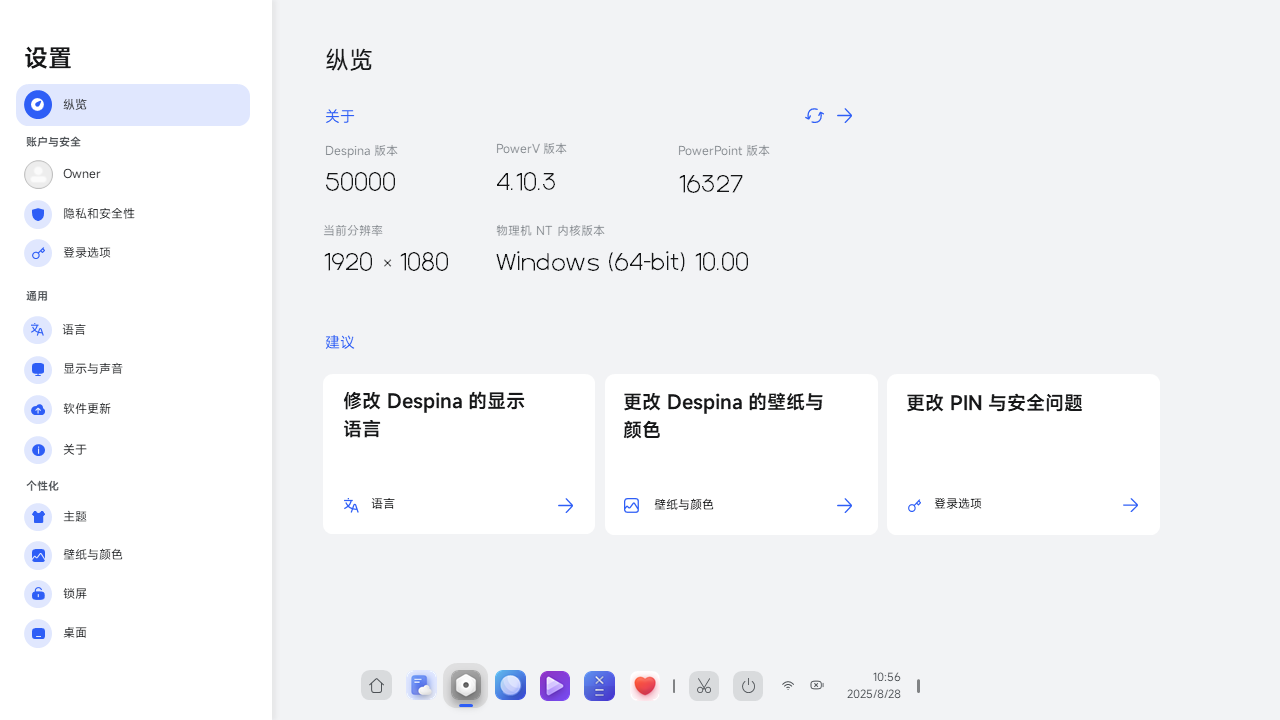Open the blue sphere app in the dock

[x=510, y=686]
